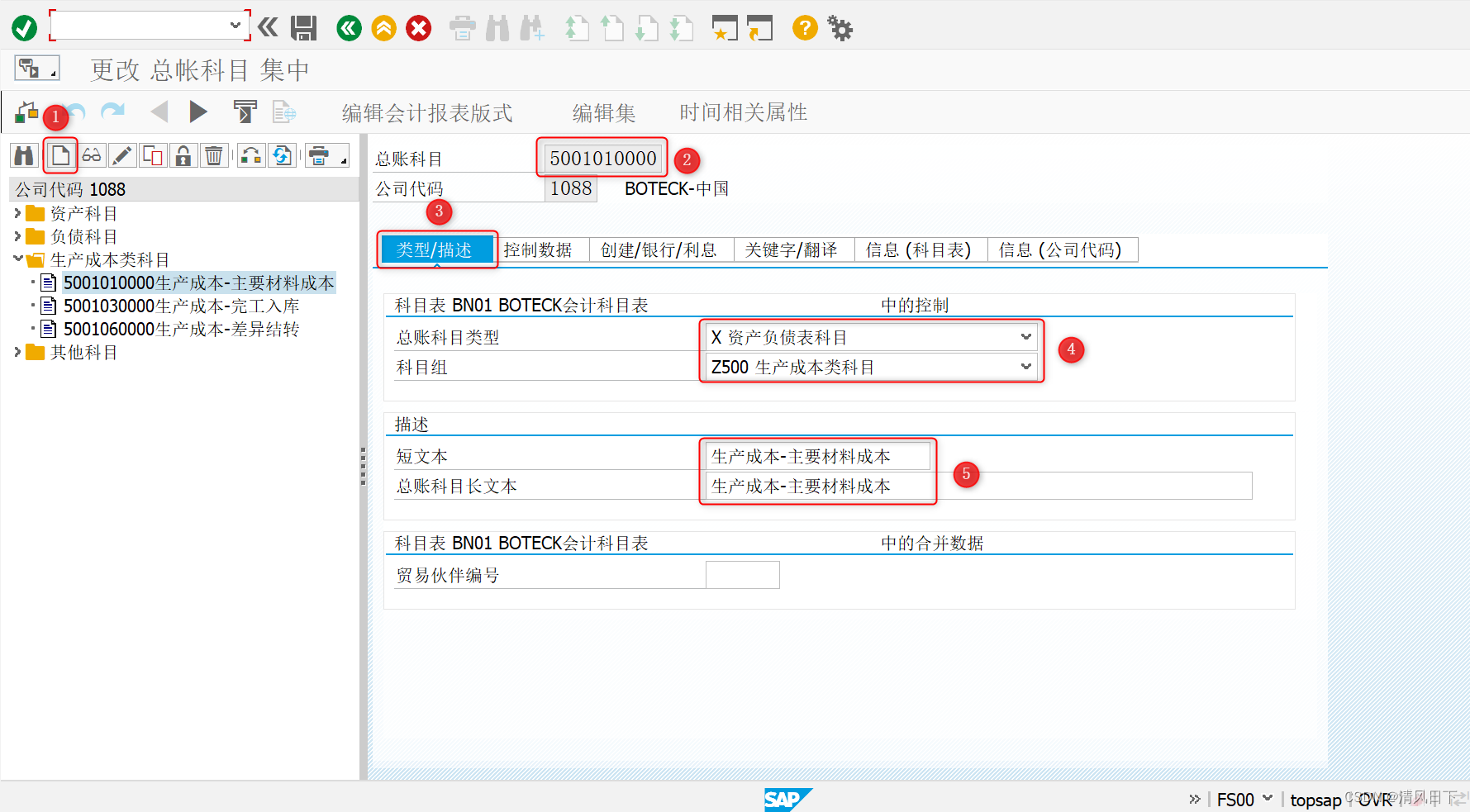The image size is (1470, 812).
Task: Open the 总账科目类型 dropdown
Action: pos(1026,336)
